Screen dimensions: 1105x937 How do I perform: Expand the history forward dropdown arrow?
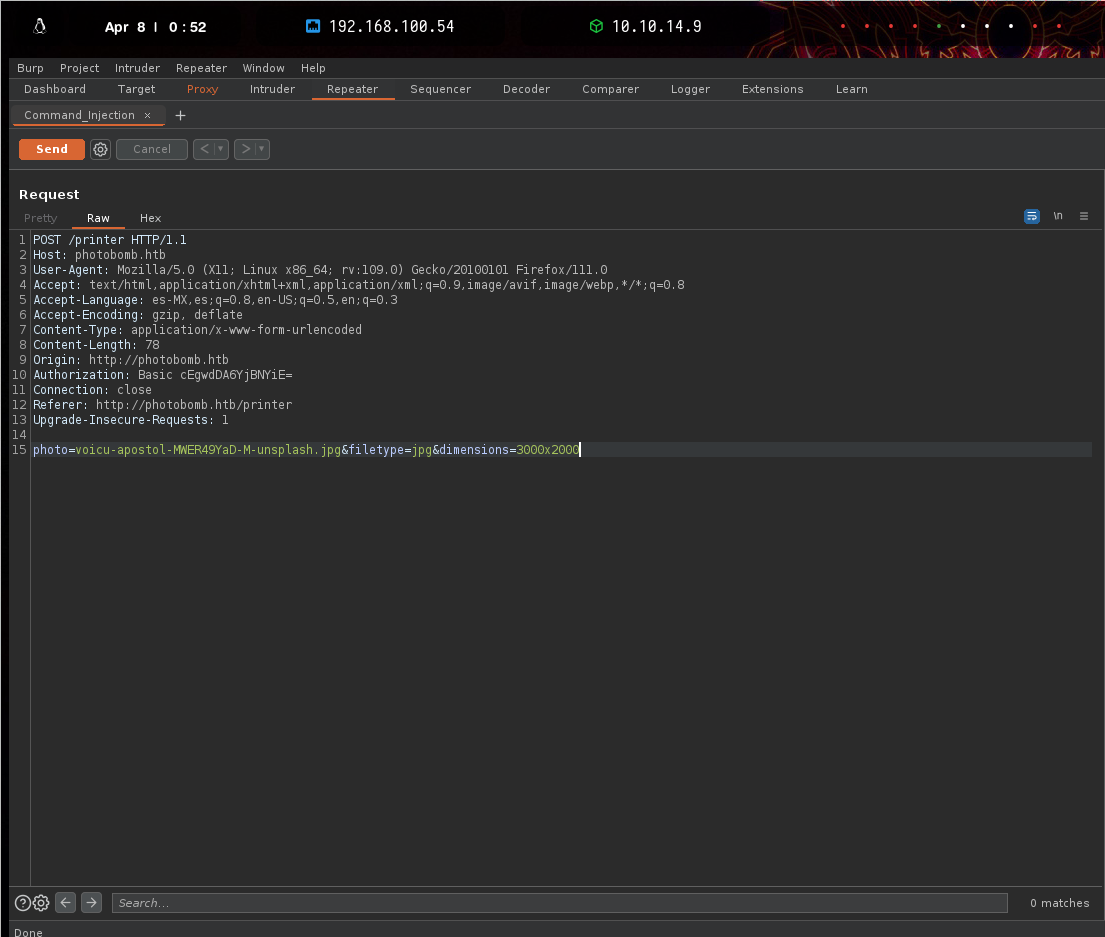click(262, 149)
